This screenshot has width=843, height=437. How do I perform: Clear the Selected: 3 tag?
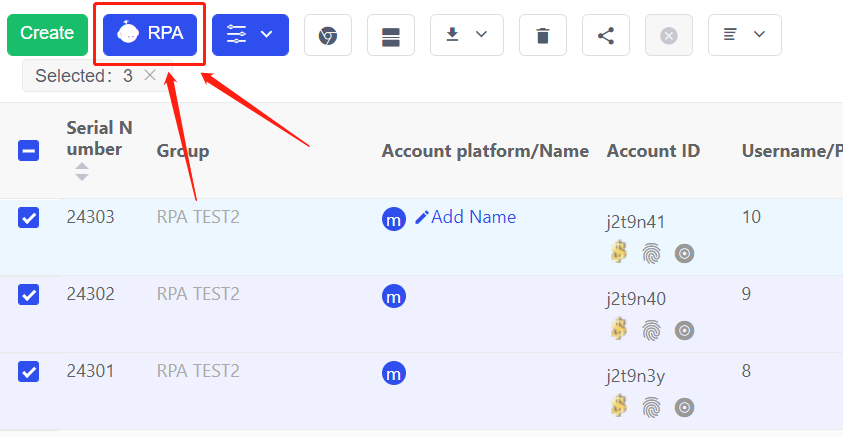tap(150, 75)
